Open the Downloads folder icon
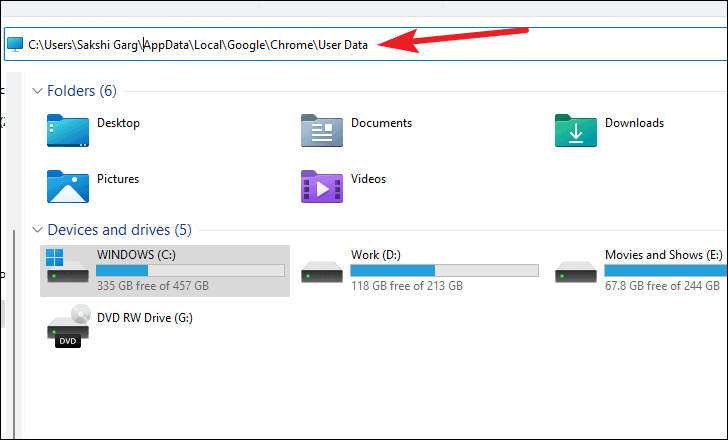 pyautogui.click(x=576, y=130)
